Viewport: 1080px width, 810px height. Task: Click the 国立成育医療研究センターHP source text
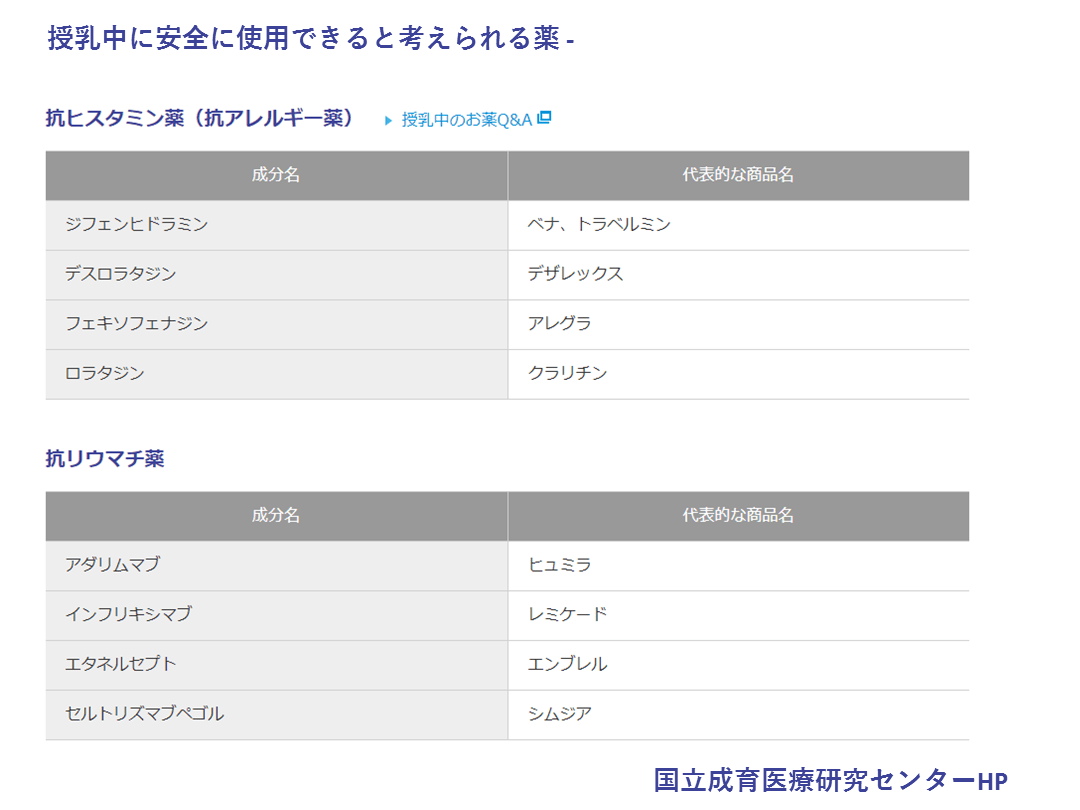click(x=830, y=780)
